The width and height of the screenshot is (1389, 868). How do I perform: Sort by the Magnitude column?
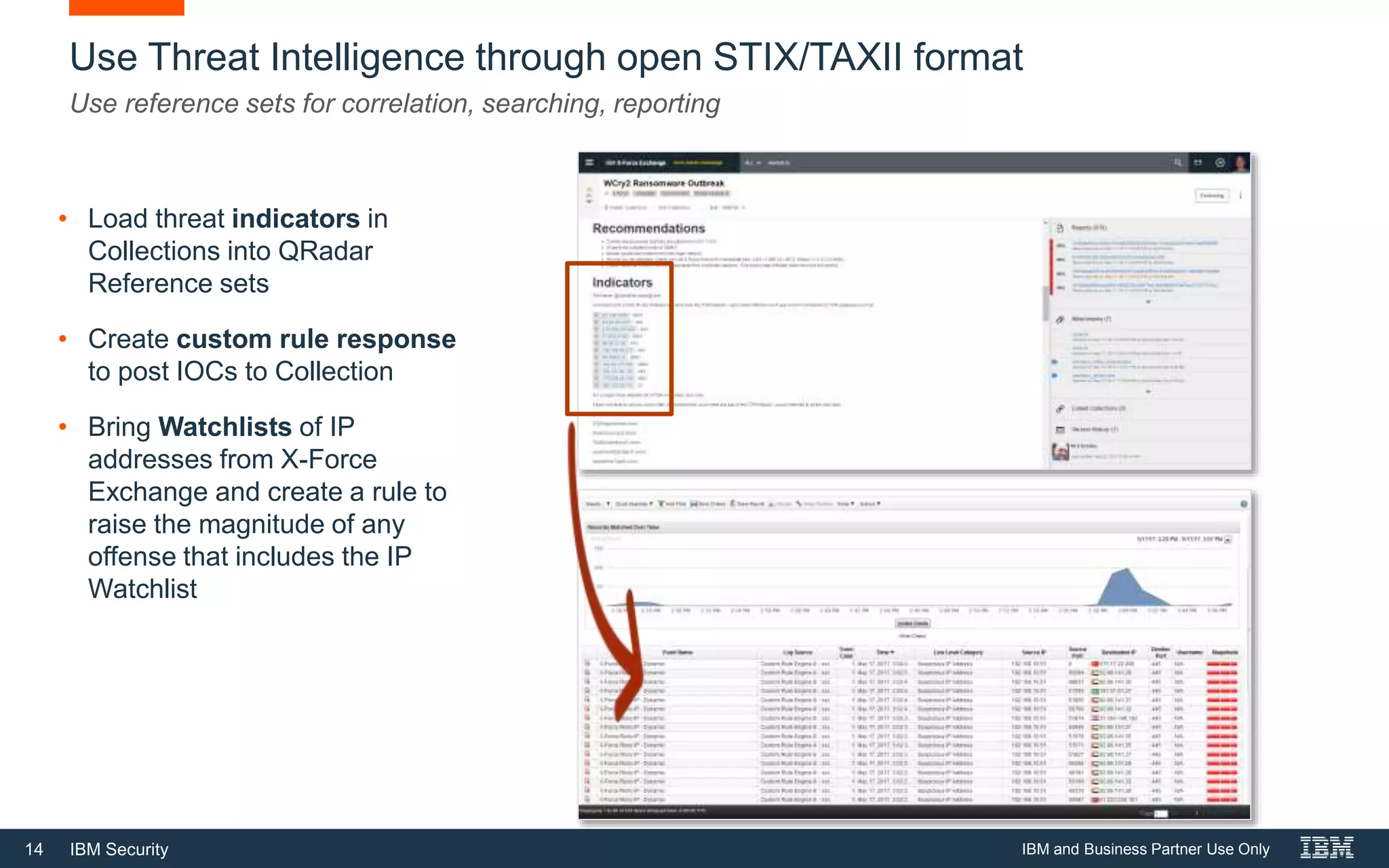1225,652
